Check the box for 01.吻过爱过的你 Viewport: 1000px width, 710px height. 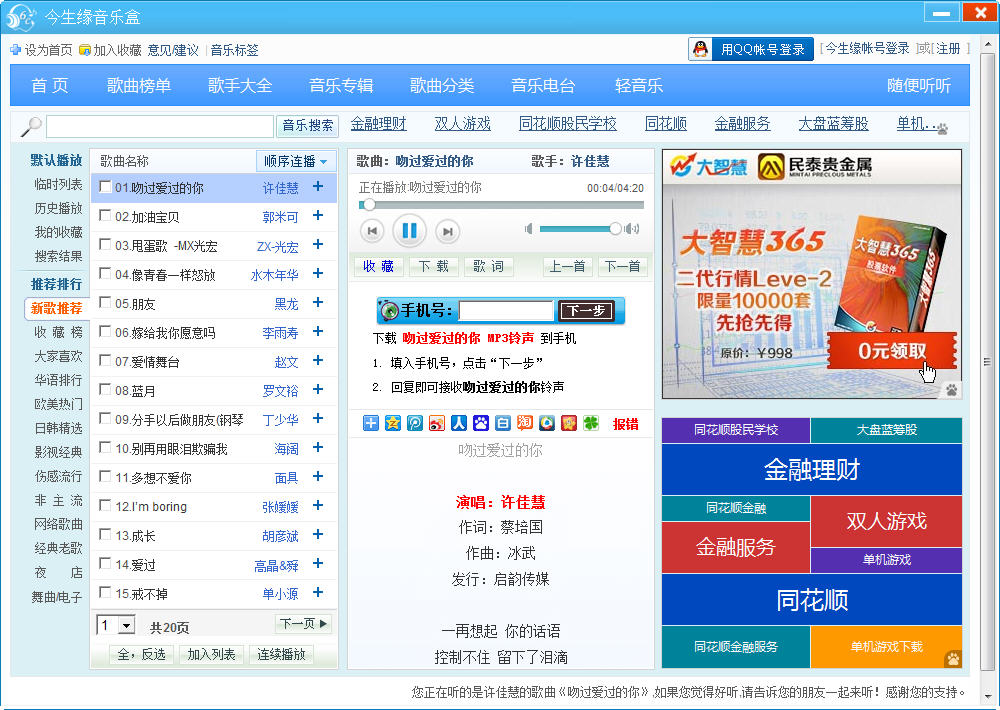105,187
